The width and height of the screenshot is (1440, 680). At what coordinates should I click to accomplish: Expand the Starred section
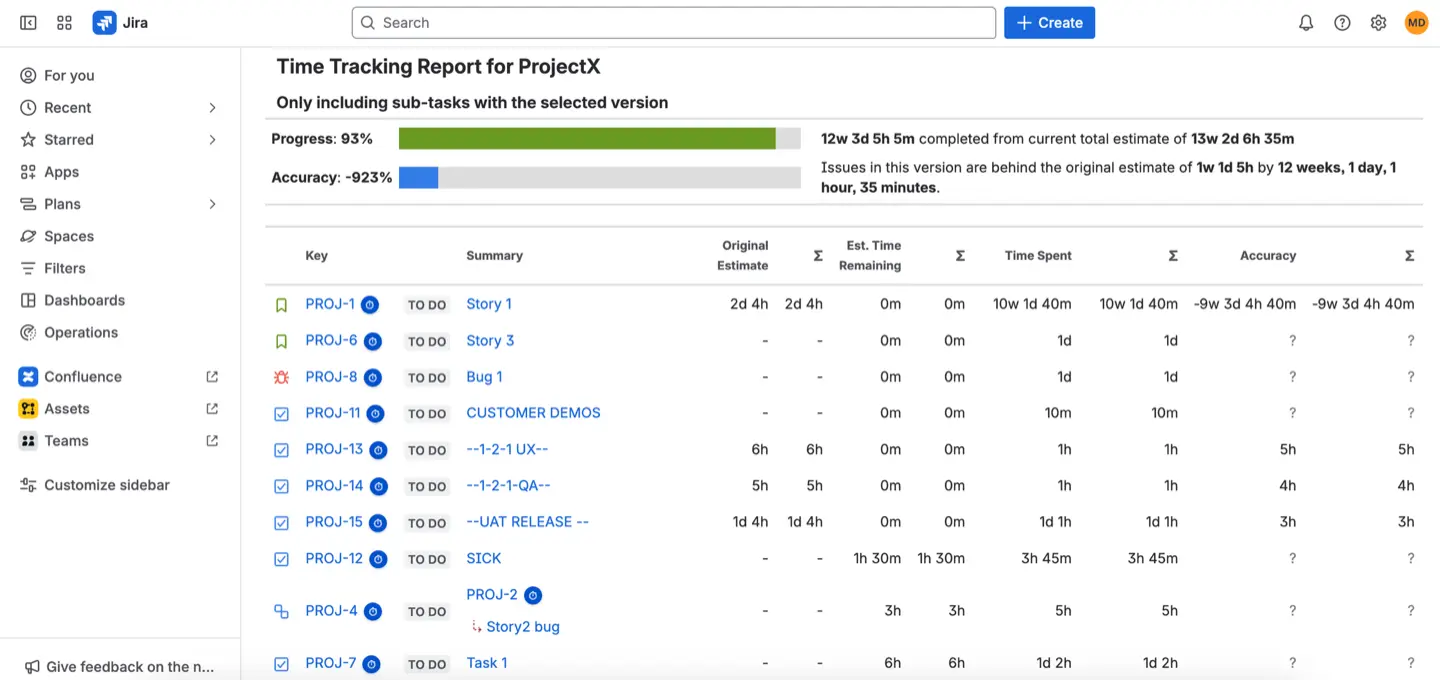pos(211,139)
